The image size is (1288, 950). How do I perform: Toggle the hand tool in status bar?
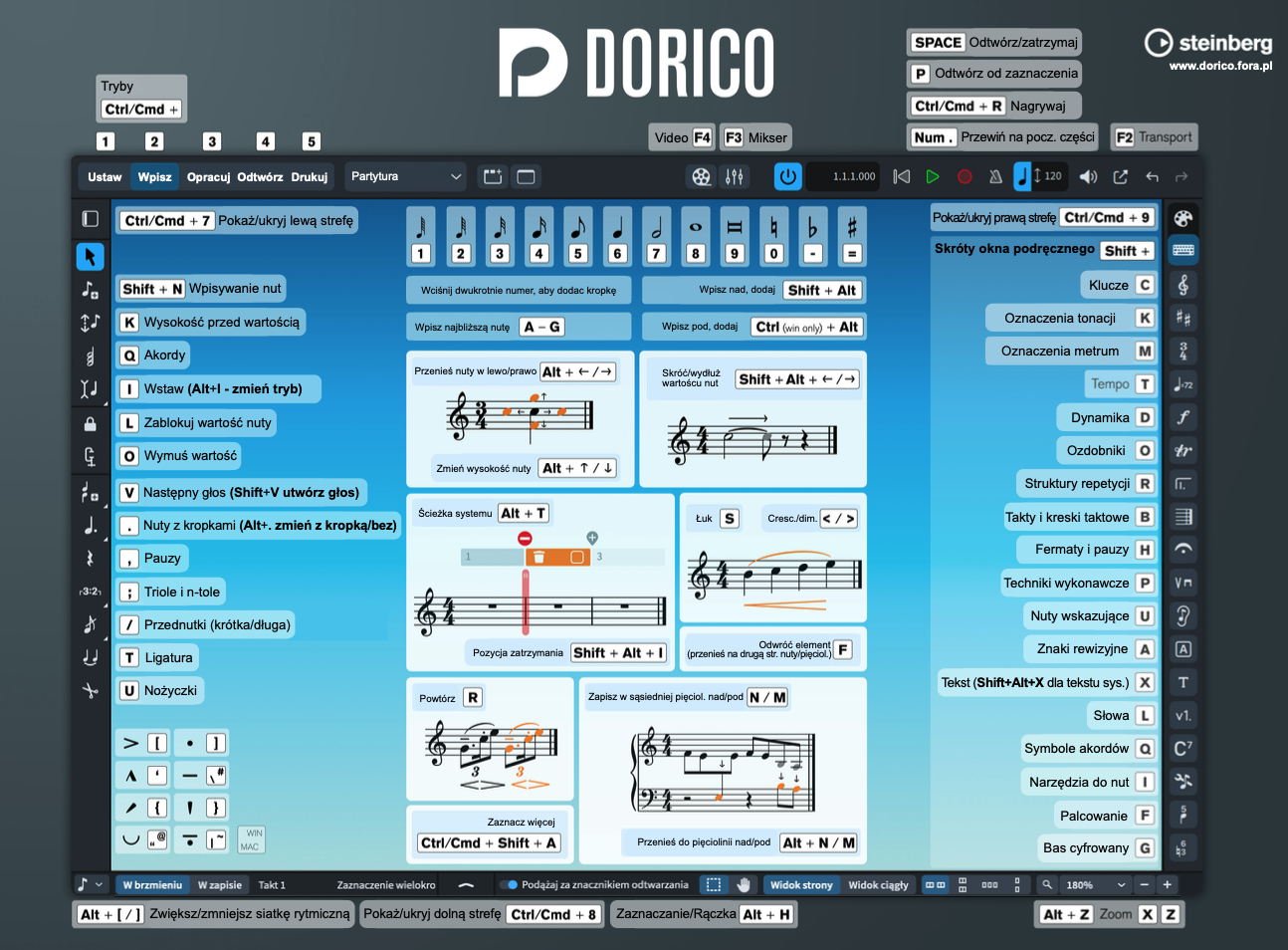(x=744, y=884)
